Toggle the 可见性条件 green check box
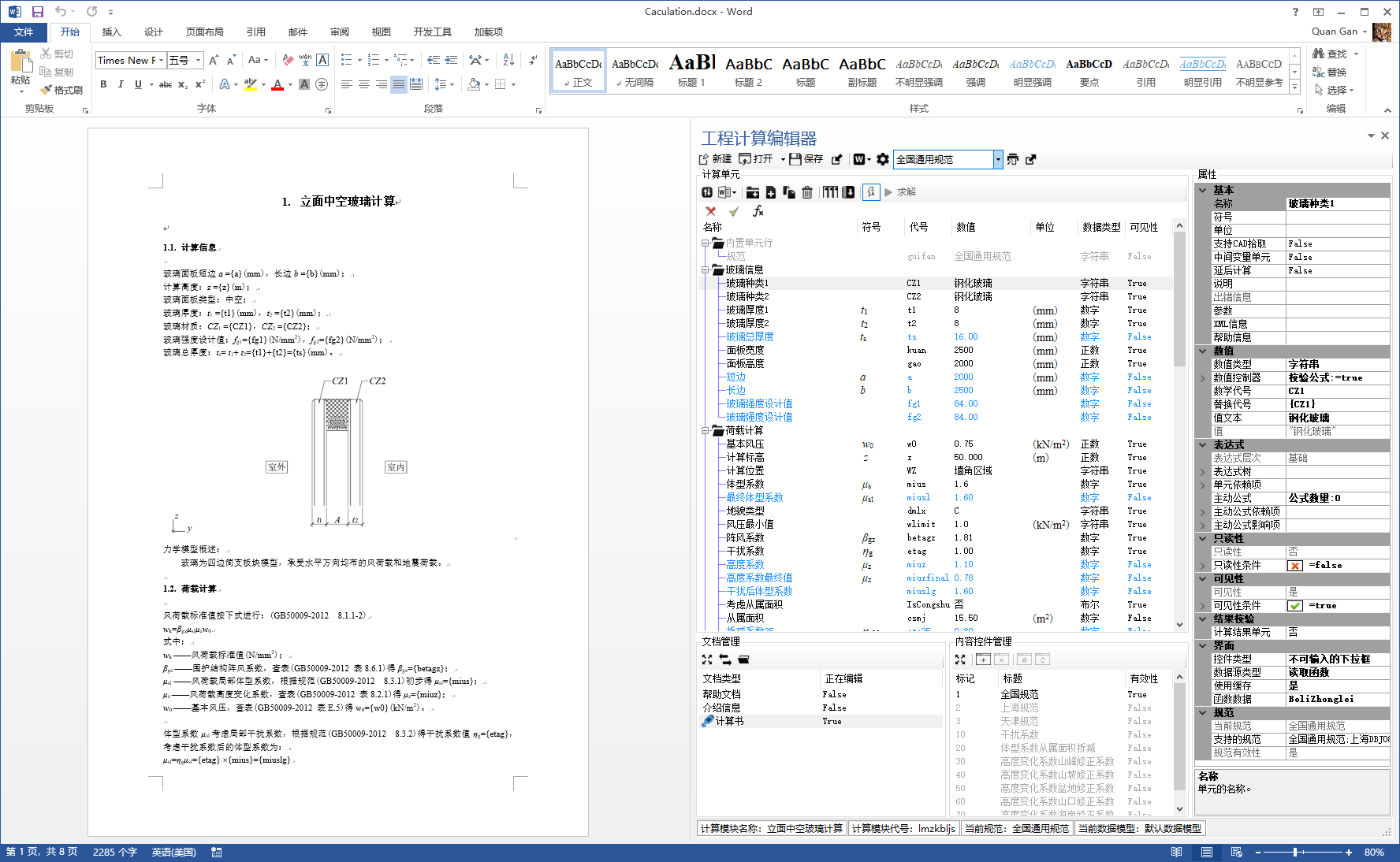The height and width of the screenshot is (862, 1400). [x=1295, y=606]
